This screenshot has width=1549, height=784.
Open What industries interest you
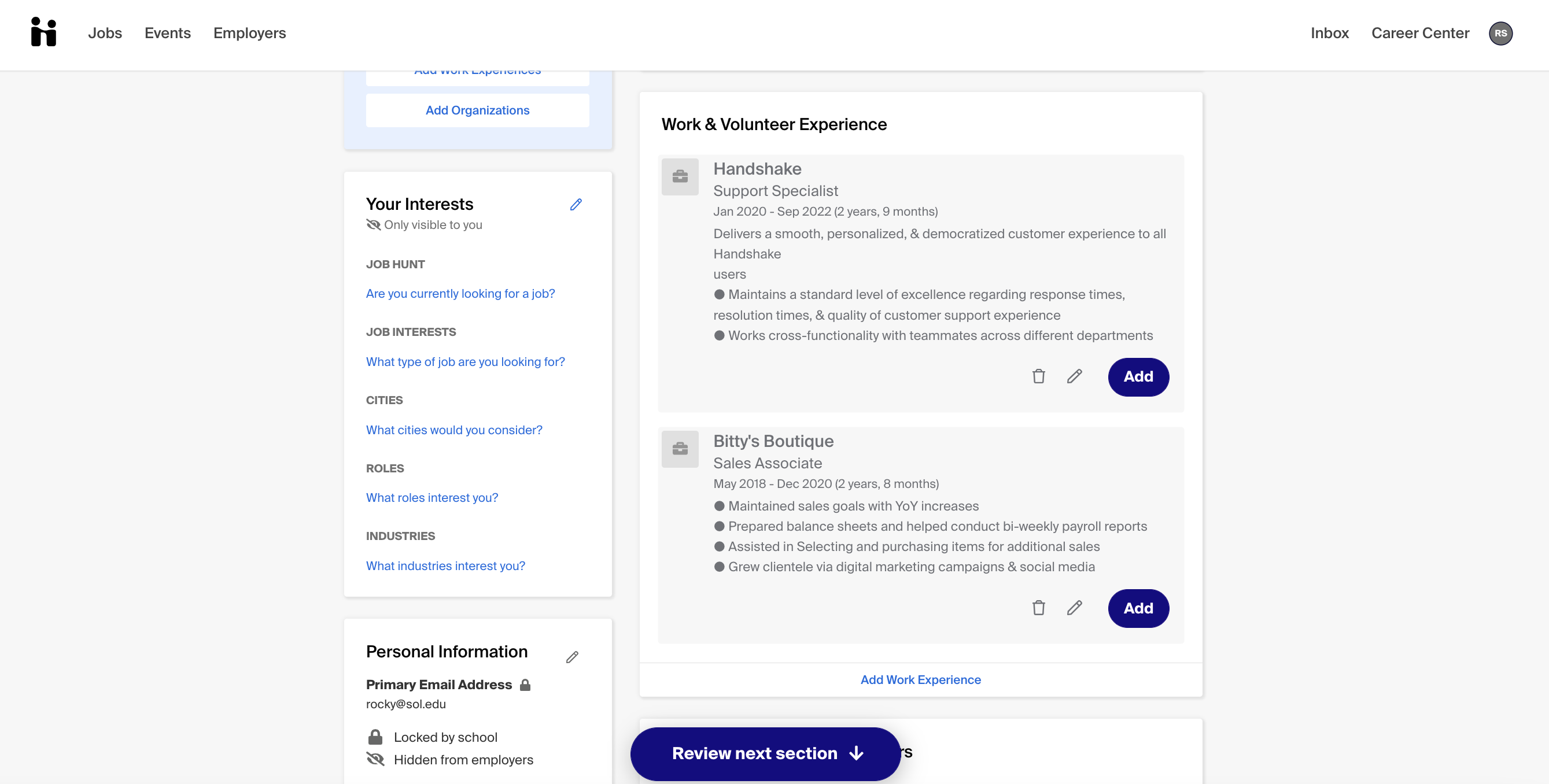[x=445, y=566]
